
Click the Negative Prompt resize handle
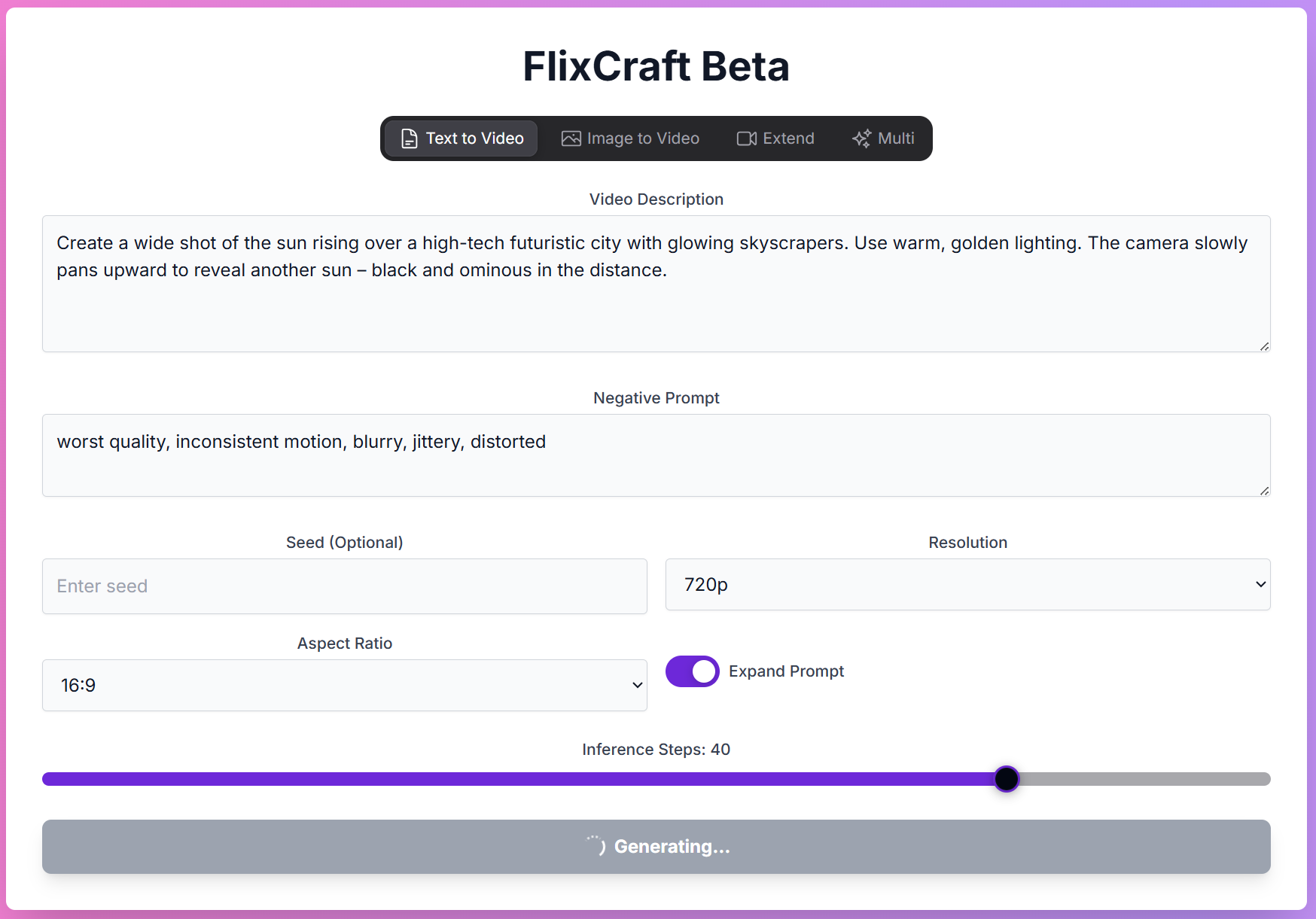pos(1264,491)
